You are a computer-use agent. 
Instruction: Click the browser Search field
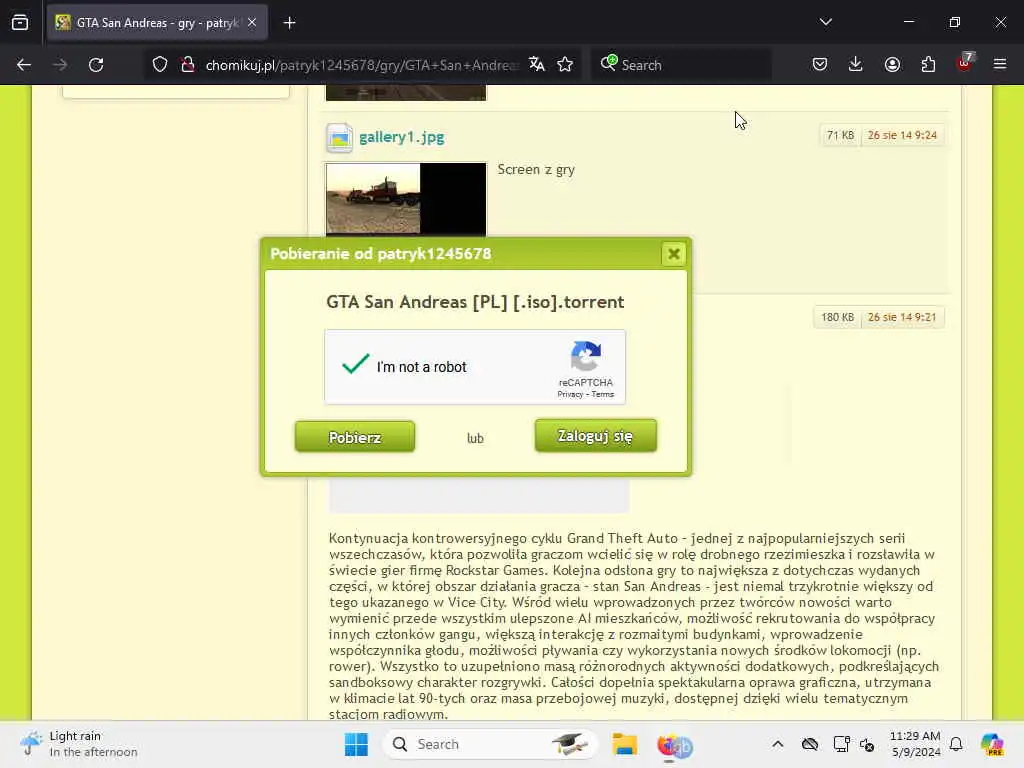tap(681, 65)
